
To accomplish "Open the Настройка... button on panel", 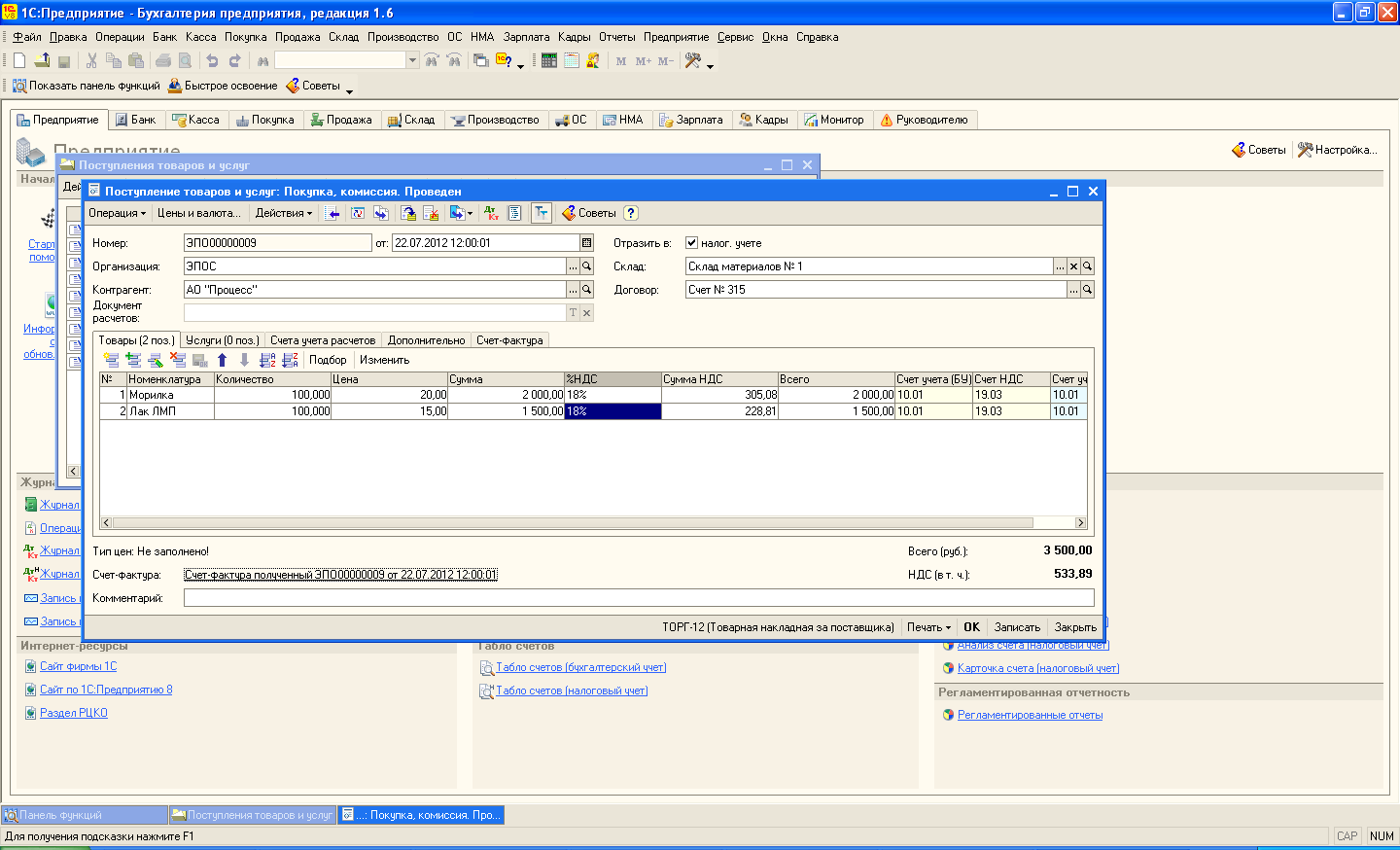I will pos(1338,150).
